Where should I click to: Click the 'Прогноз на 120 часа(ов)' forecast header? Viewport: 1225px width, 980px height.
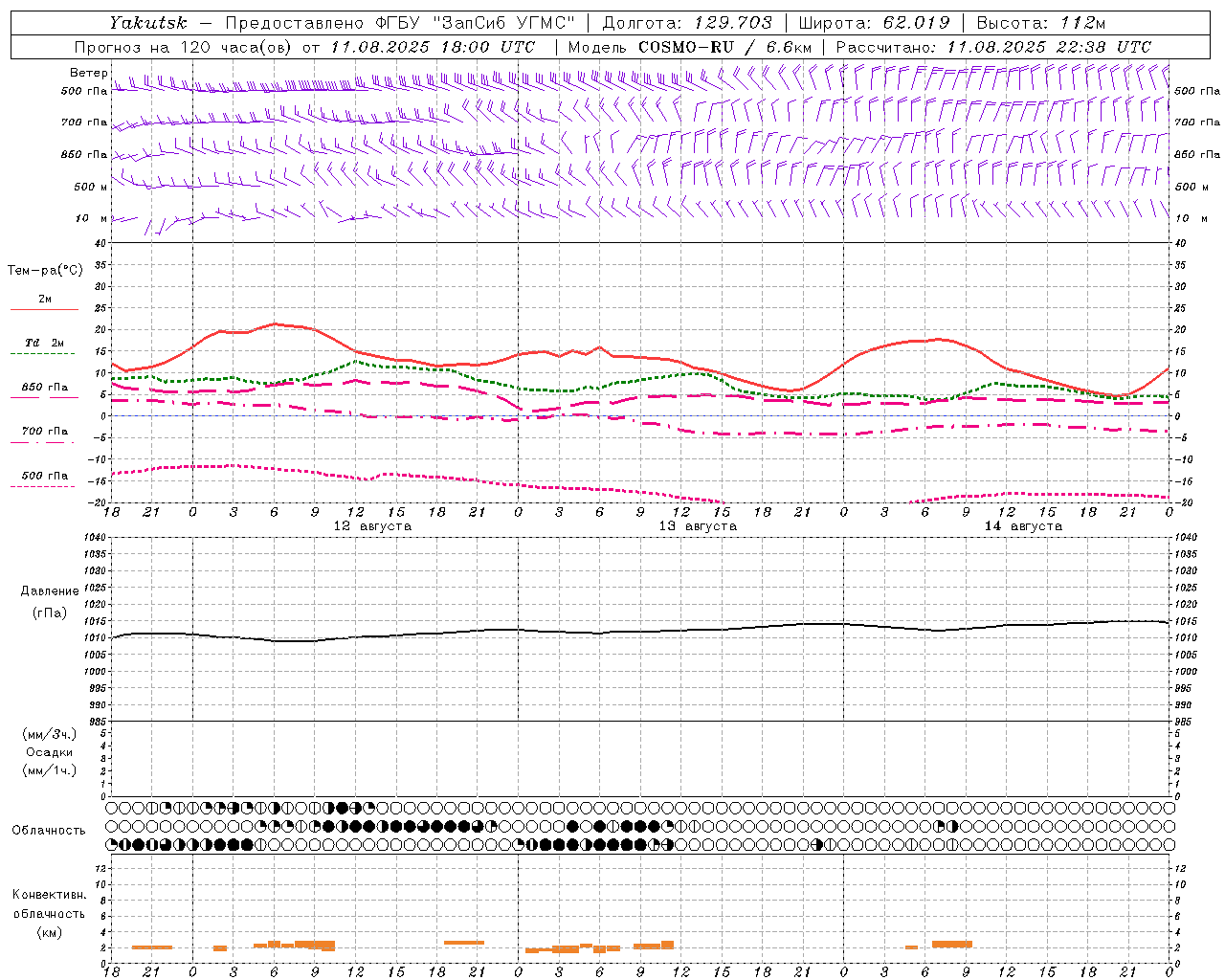click(184, 47)
